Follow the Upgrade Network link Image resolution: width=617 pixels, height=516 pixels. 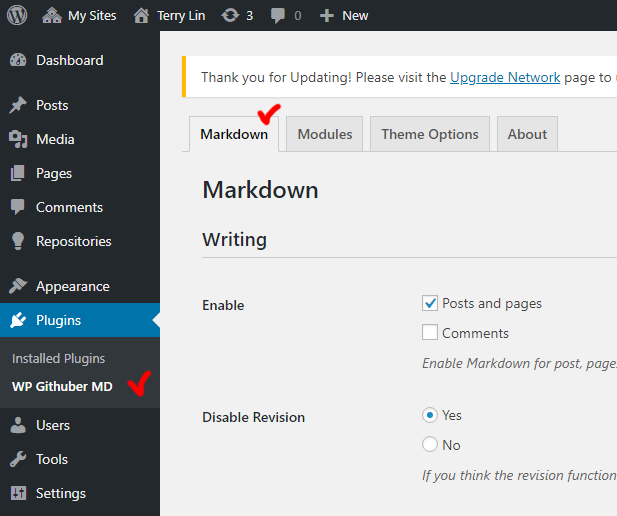(505, 78)
